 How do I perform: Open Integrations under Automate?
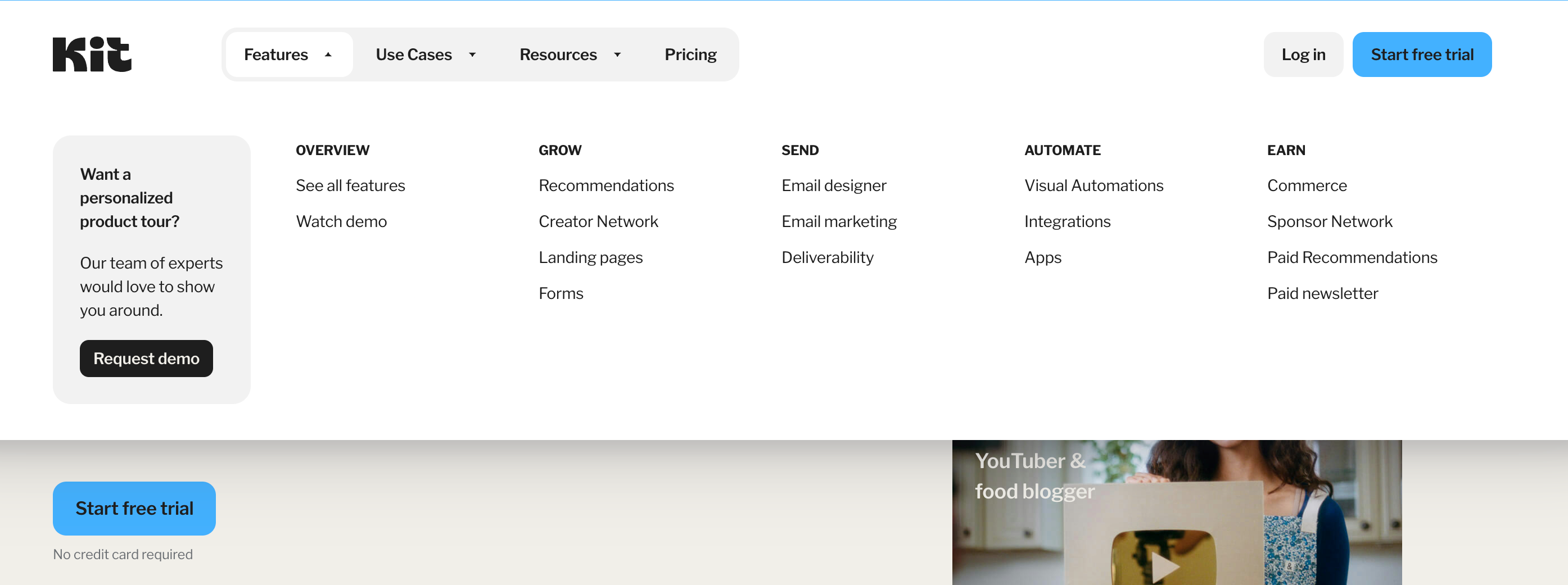1067,221
